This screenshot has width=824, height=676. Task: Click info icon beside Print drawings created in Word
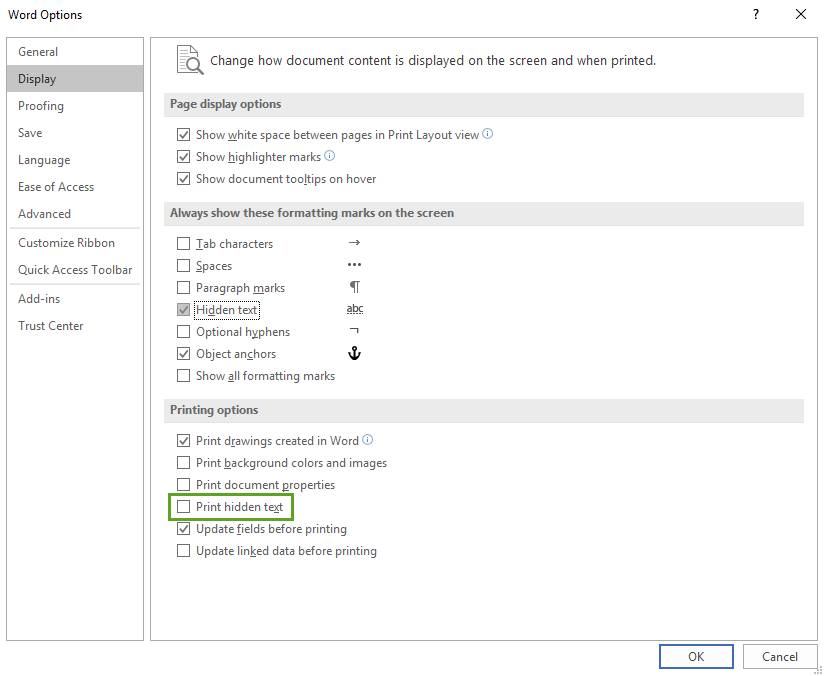(368, 440)
